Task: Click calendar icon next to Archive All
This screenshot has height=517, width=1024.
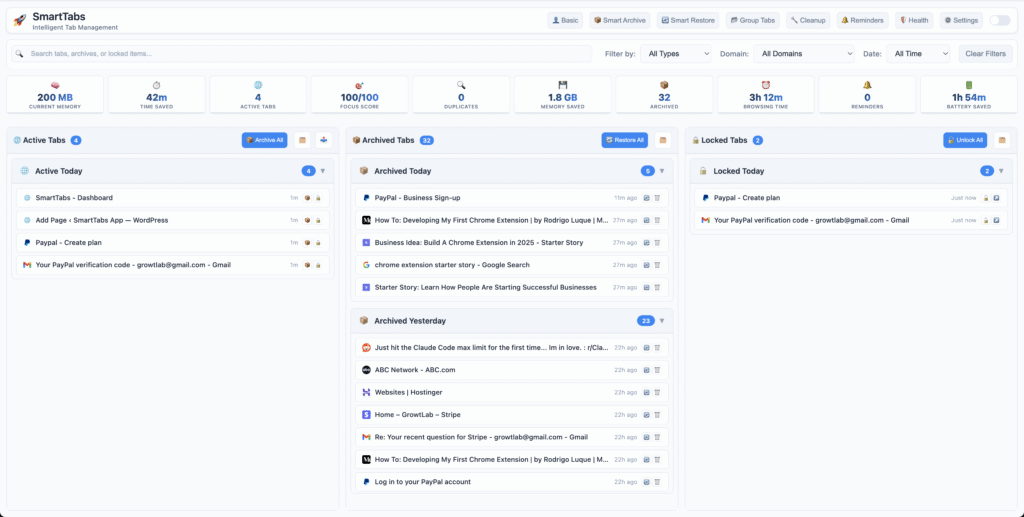Action: pyautogui.click(x=302, y=140)
